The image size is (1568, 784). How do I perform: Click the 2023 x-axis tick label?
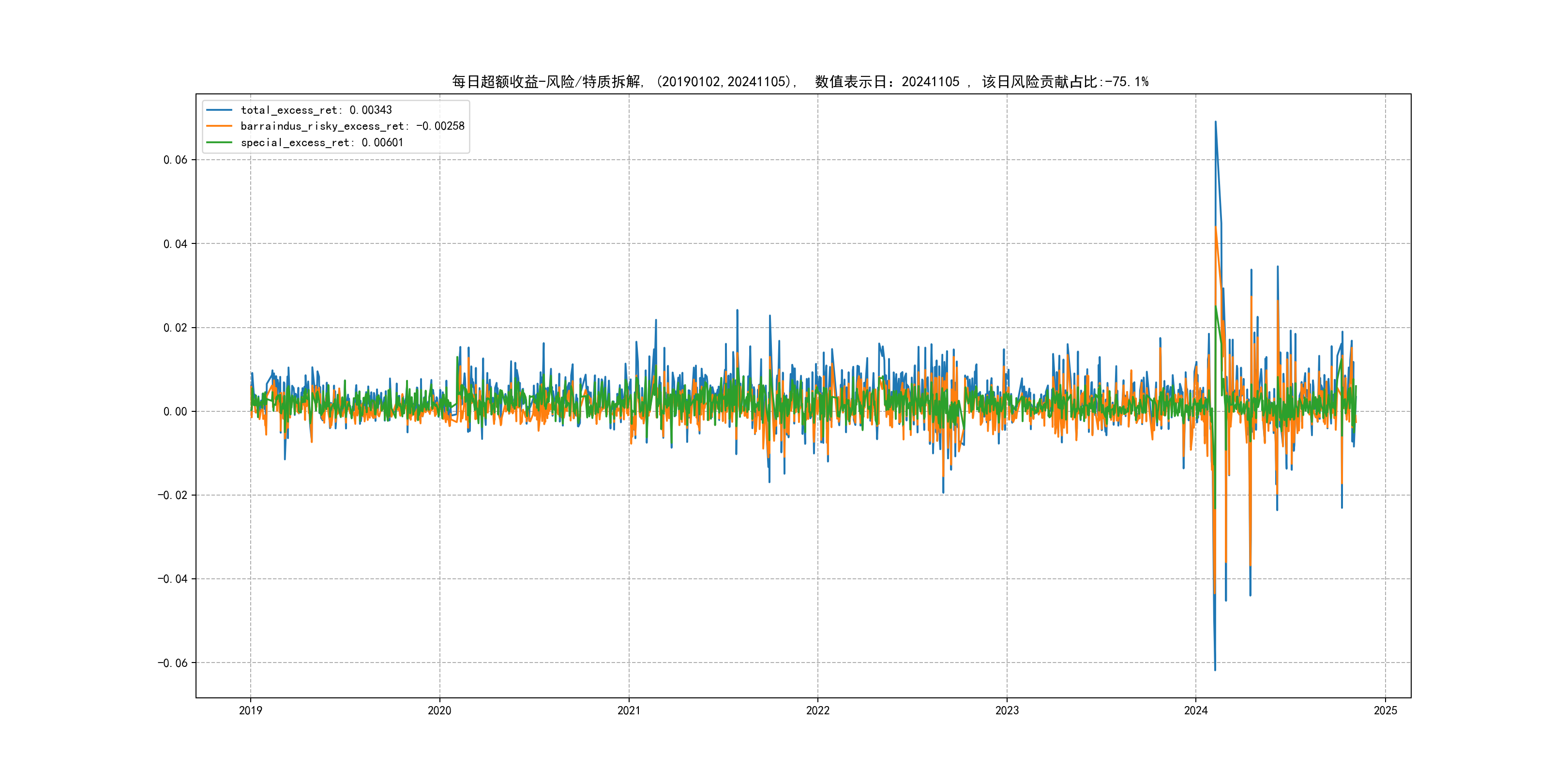point(1007,710)
